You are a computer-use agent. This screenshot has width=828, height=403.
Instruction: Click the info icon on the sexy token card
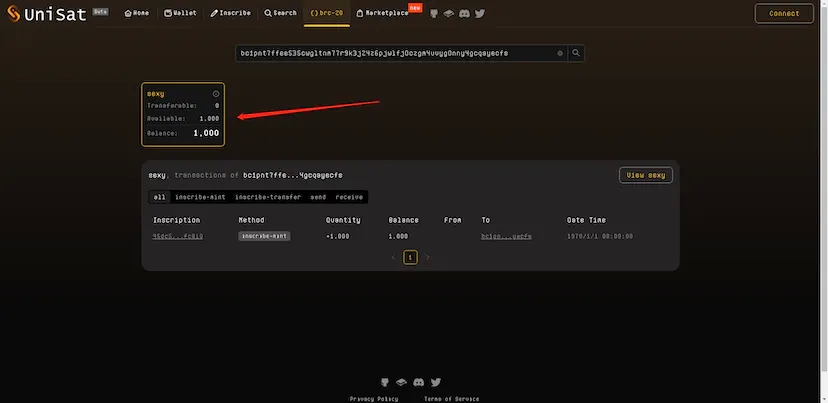[x=216, y=93]
